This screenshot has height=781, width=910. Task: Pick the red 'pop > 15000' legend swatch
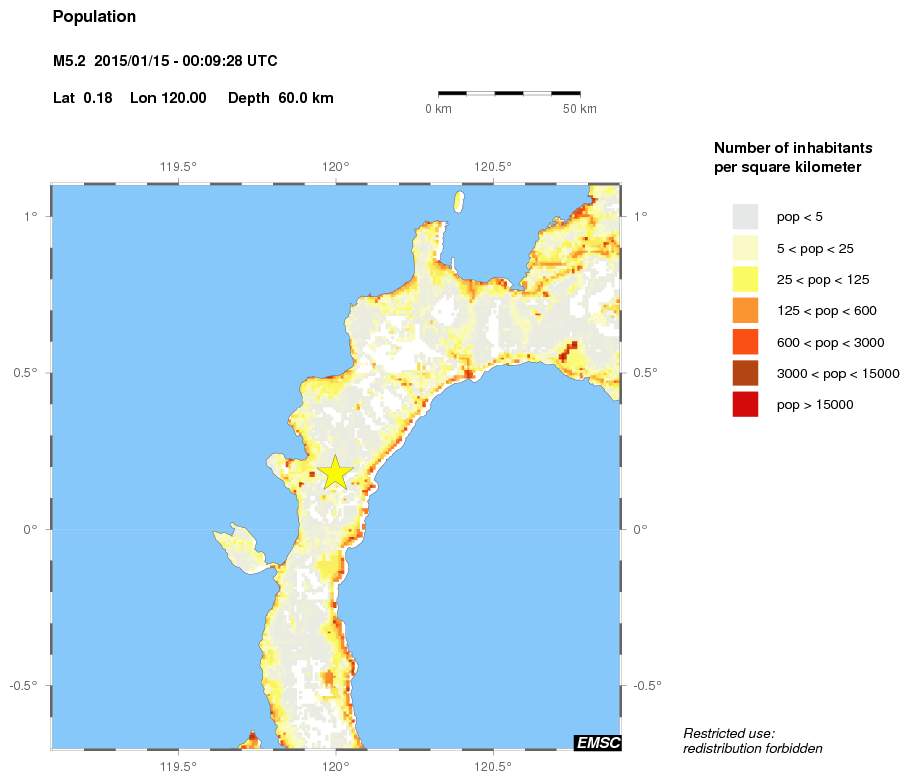(x=745, y=404)
